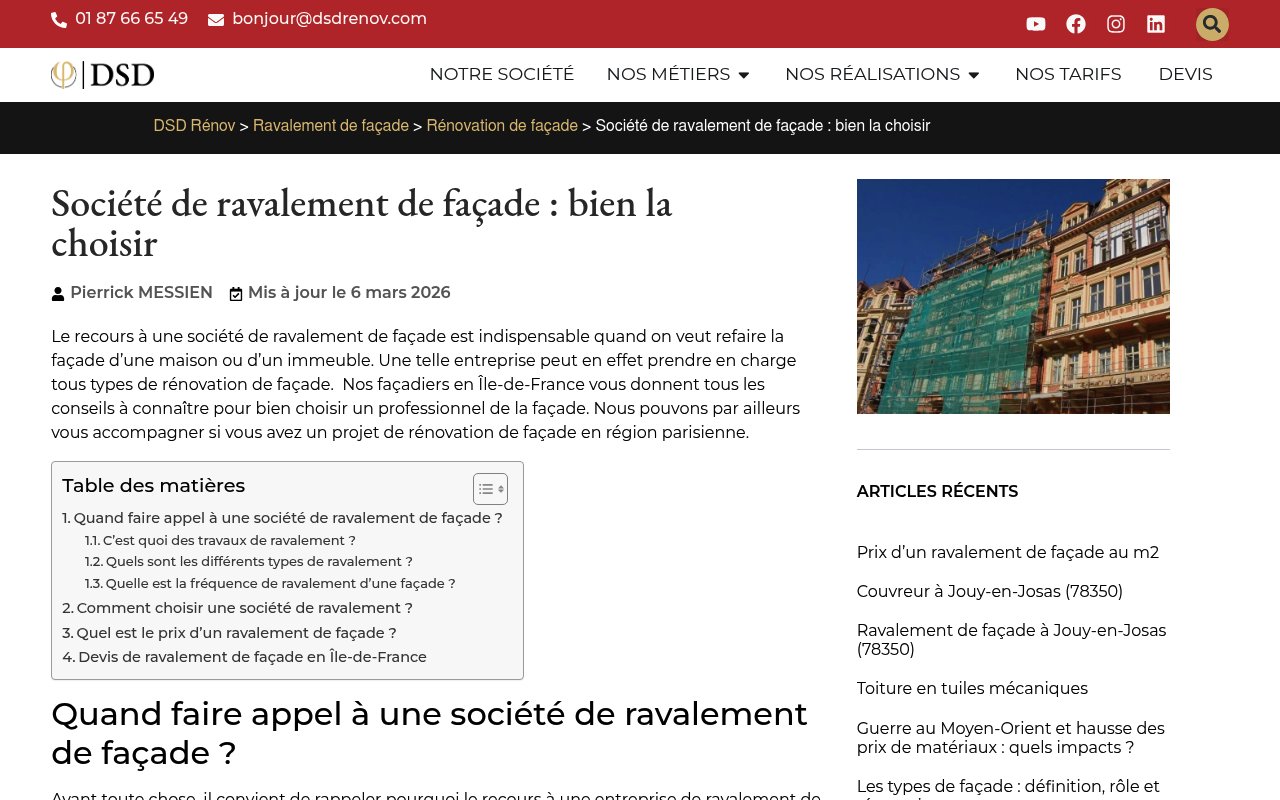1280x800 pixels.
Task: Click the current page breadcrumb text
Action: point(763,126)
